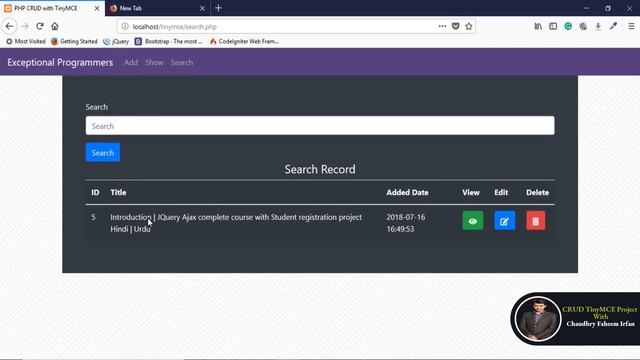Click the View column header
This screenshot has height=360, width=640.
click(471, 192)
